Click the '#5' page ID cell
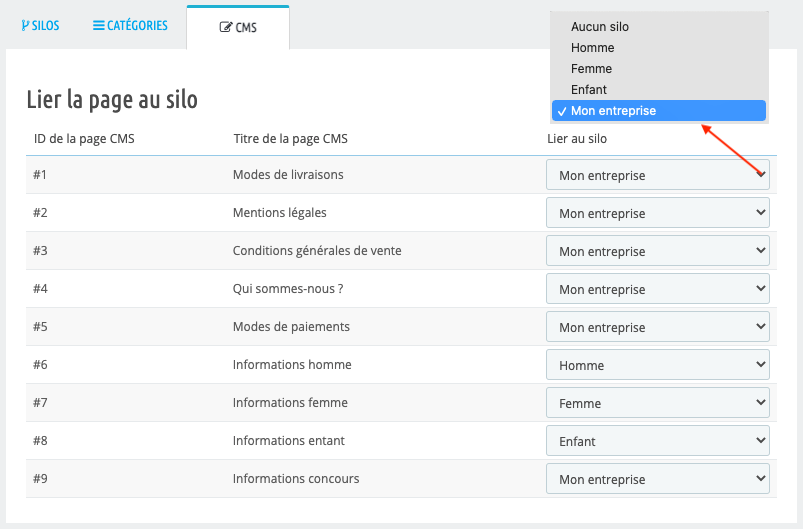Viewport: 803px width, 529px height. (40, 327)
